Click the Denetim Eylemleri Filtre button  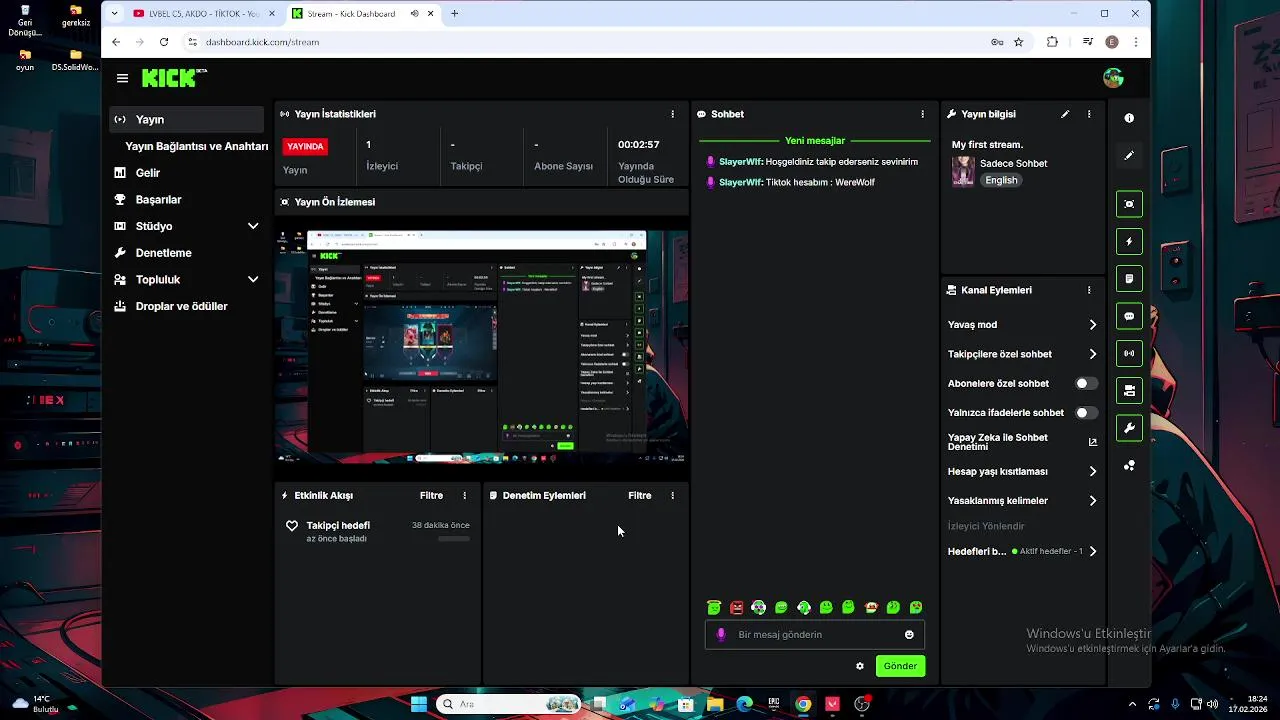click(x=639, y=495)
